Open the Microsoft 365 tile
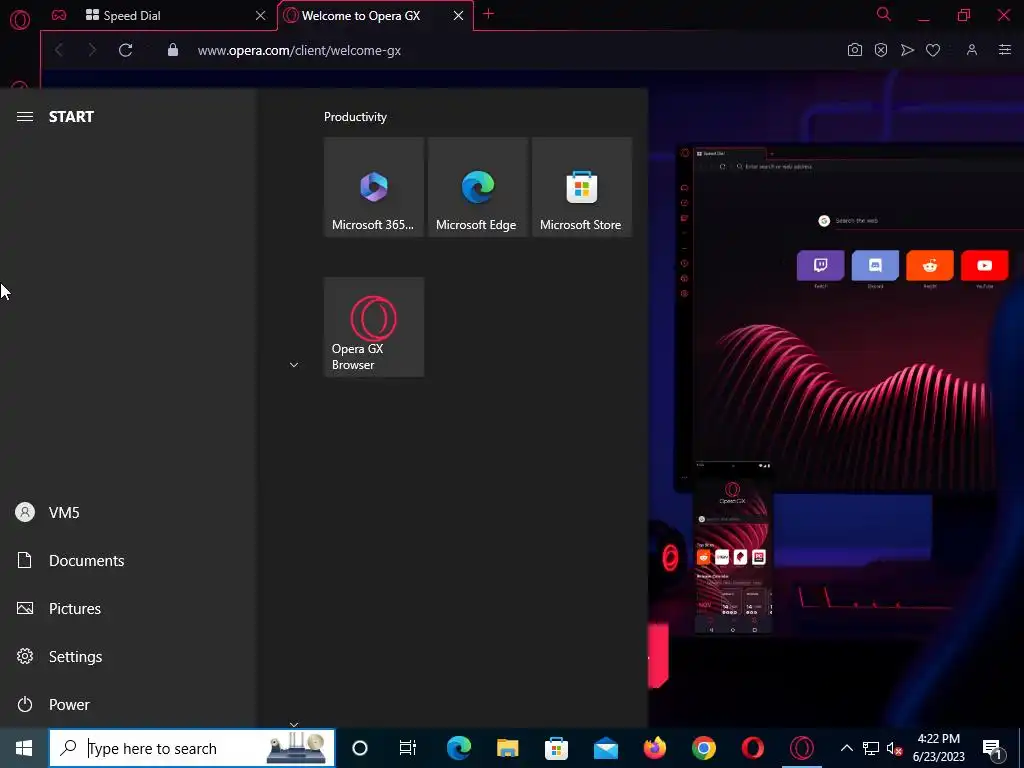The height and width of the screenshot is (768, 1024). pyautogui.click(x=374, y=187)
